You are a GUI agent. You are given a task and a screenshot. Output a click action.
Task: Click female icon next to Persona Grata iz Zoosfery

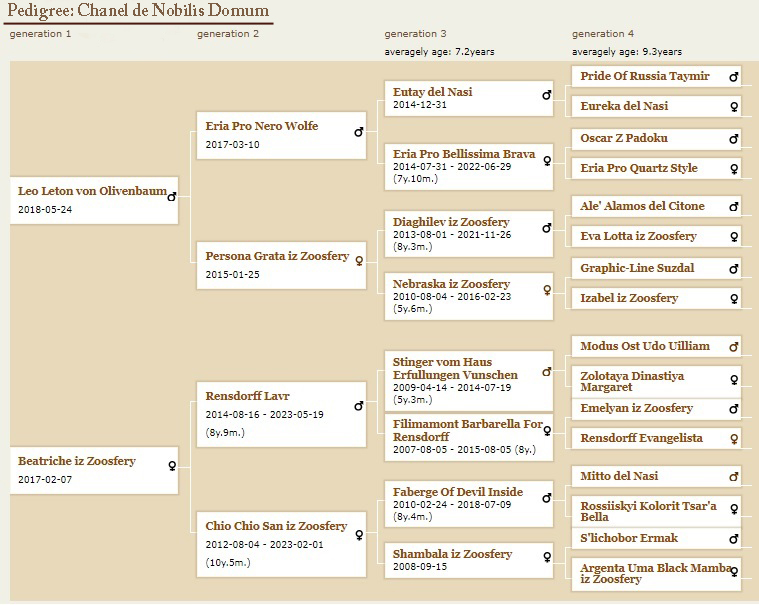tap(359, 261)
